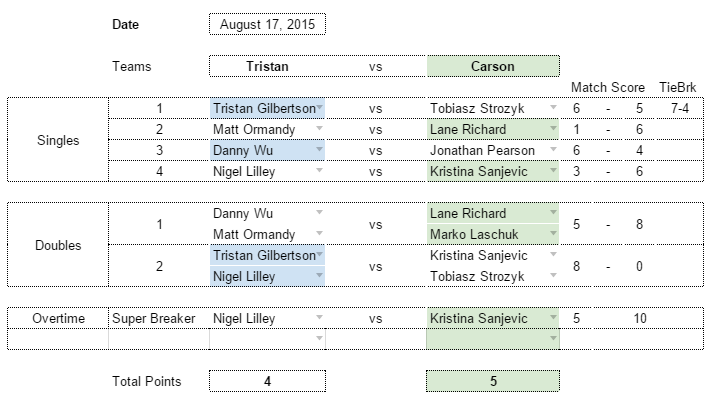
Task: Open Kristina Sanjevic Super Breaker dropdown
Action: [553, 318]
